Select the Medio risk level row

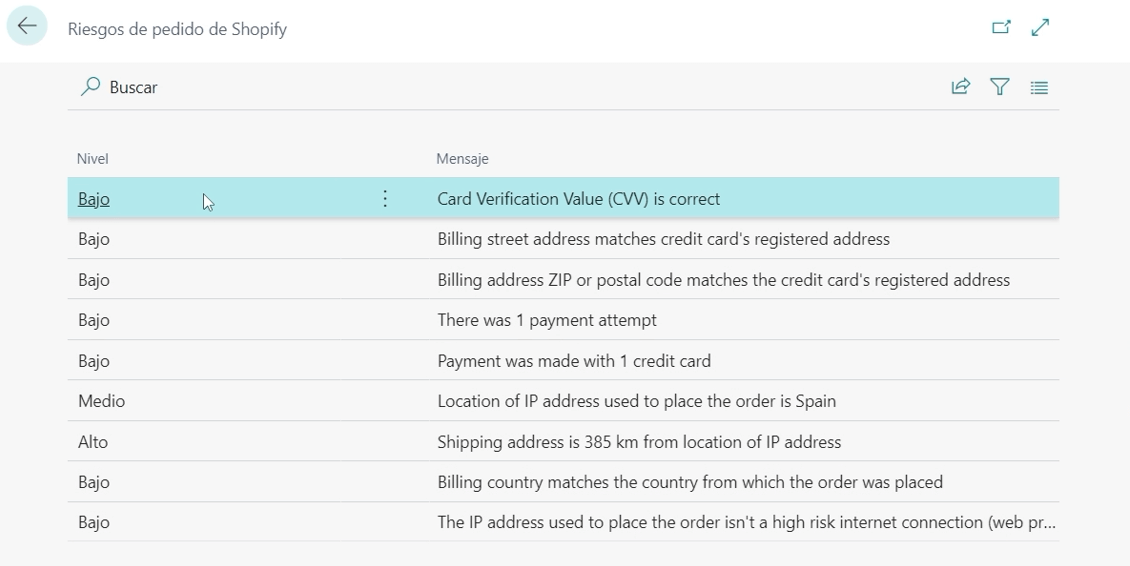point(101,401)
